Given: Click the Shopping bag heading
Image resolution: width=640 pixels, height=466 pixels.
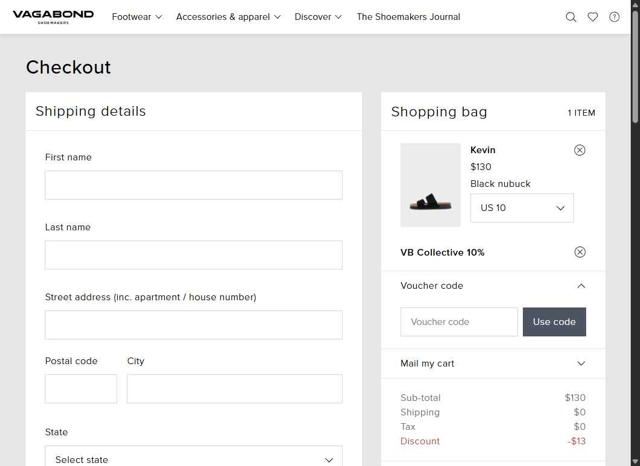Looking at the screenshot, I should pyautogui.click(x=439, y=112).
